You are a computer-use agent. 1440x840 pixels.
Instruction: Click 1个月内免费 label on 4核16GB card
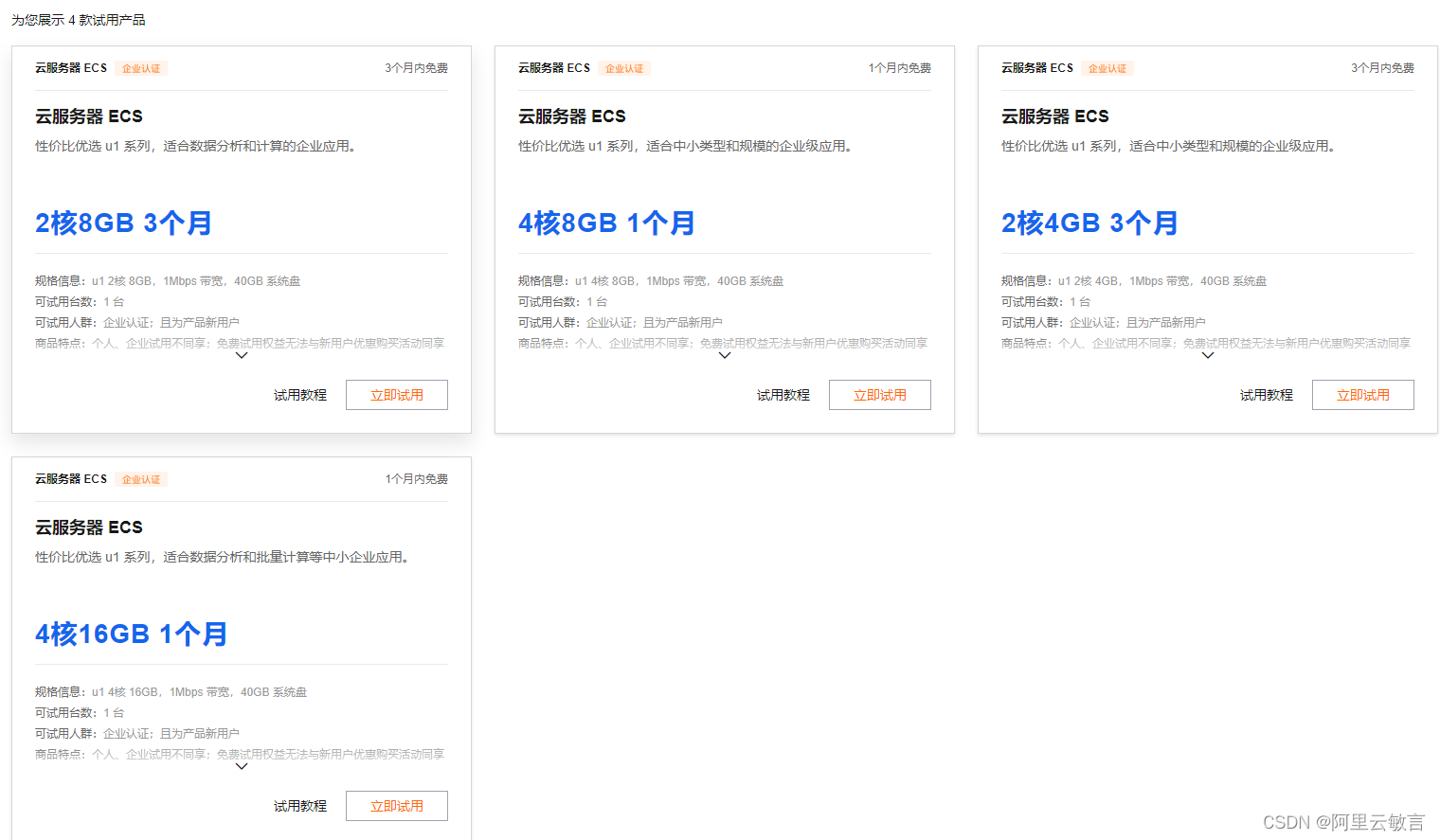416,479
